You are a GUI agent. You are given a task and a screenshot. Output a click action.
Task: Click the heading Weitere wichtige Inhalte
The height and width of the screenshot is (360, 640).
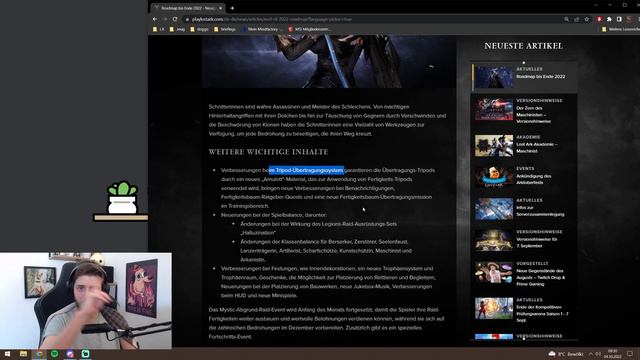tap(268, 152)
